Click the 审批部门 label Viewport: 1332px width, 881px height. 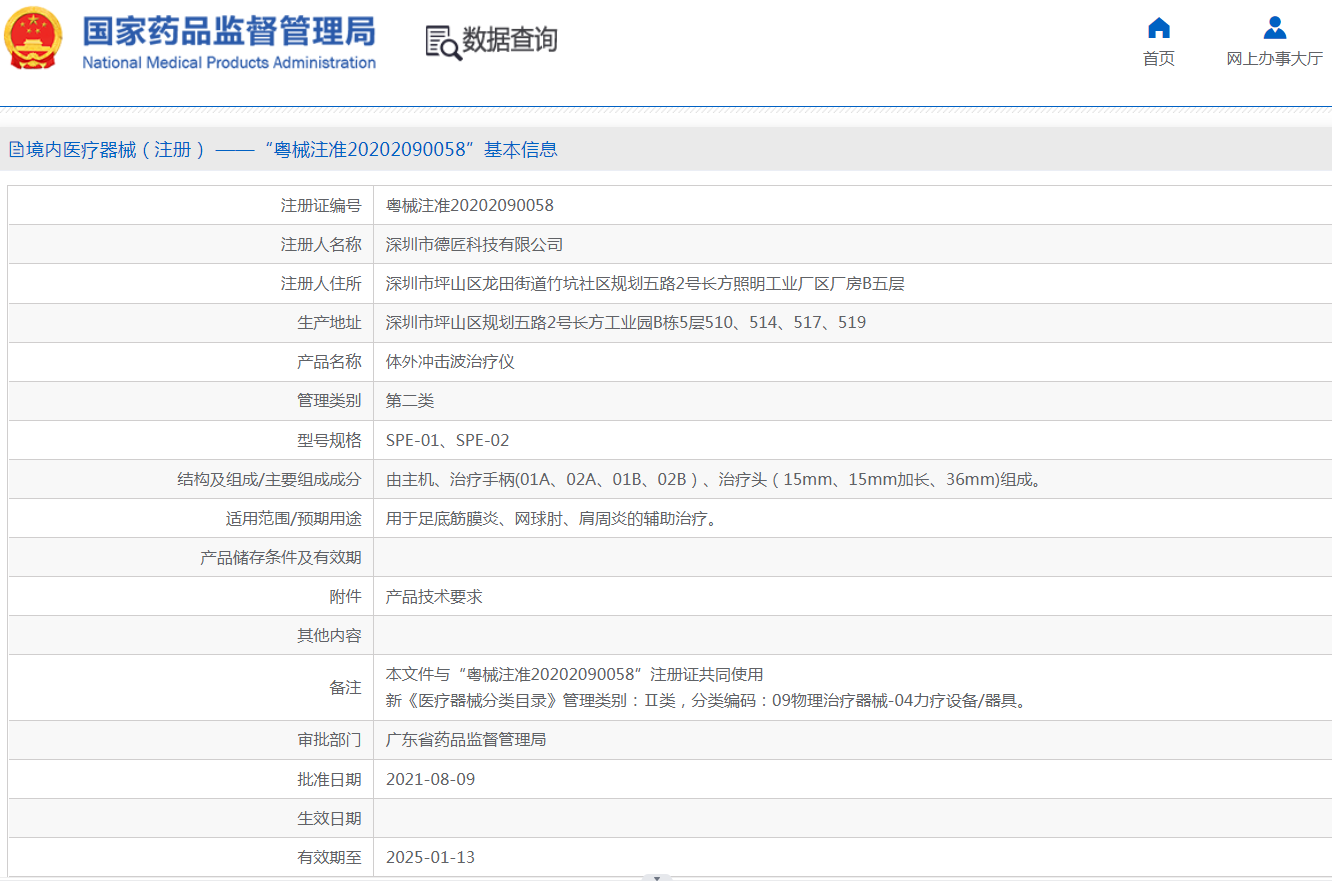tap(329, 740)
